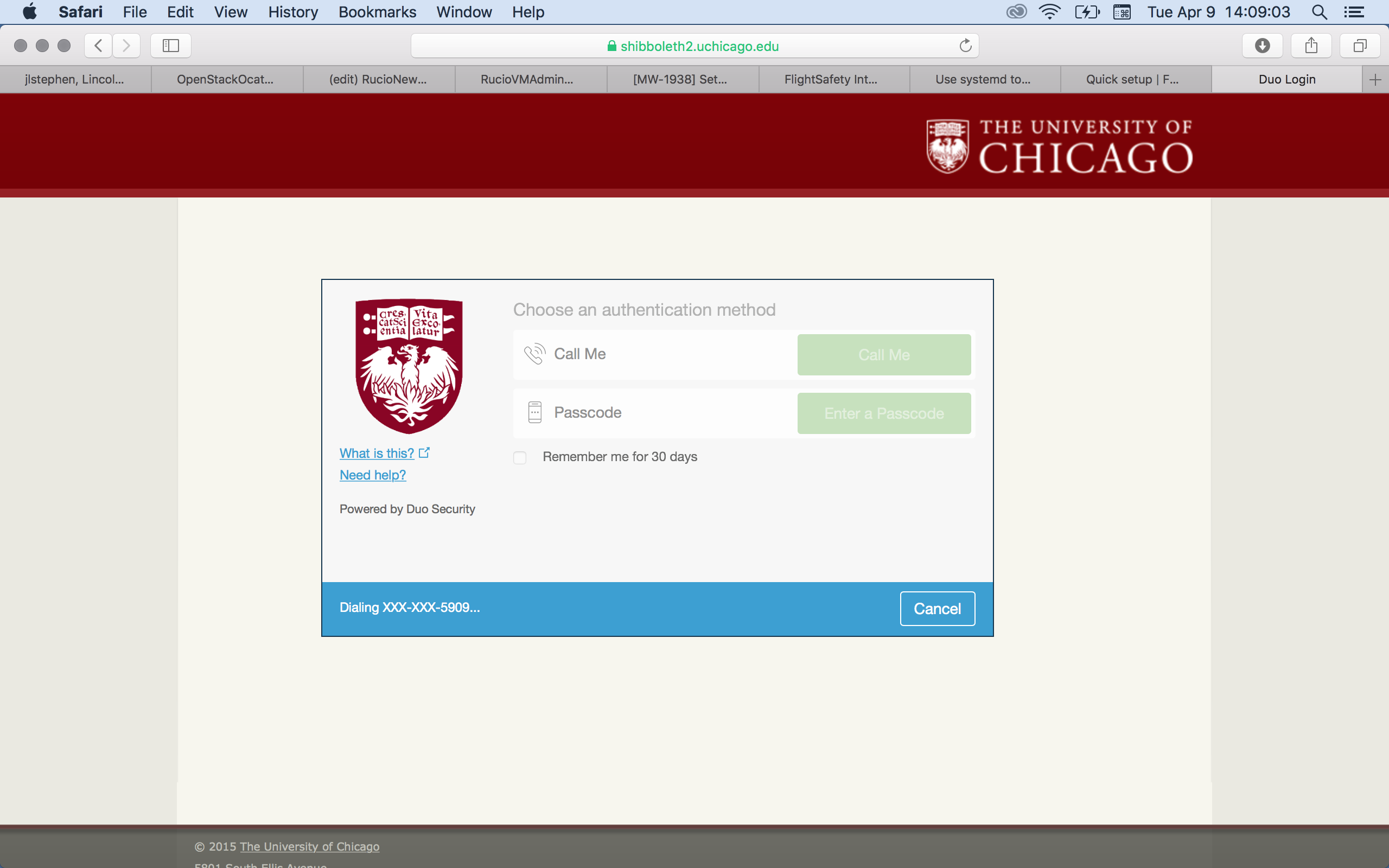This screenshot has width=1389, height=868.
Task: Open Notification Center list icon
Action: point(1354,12)
